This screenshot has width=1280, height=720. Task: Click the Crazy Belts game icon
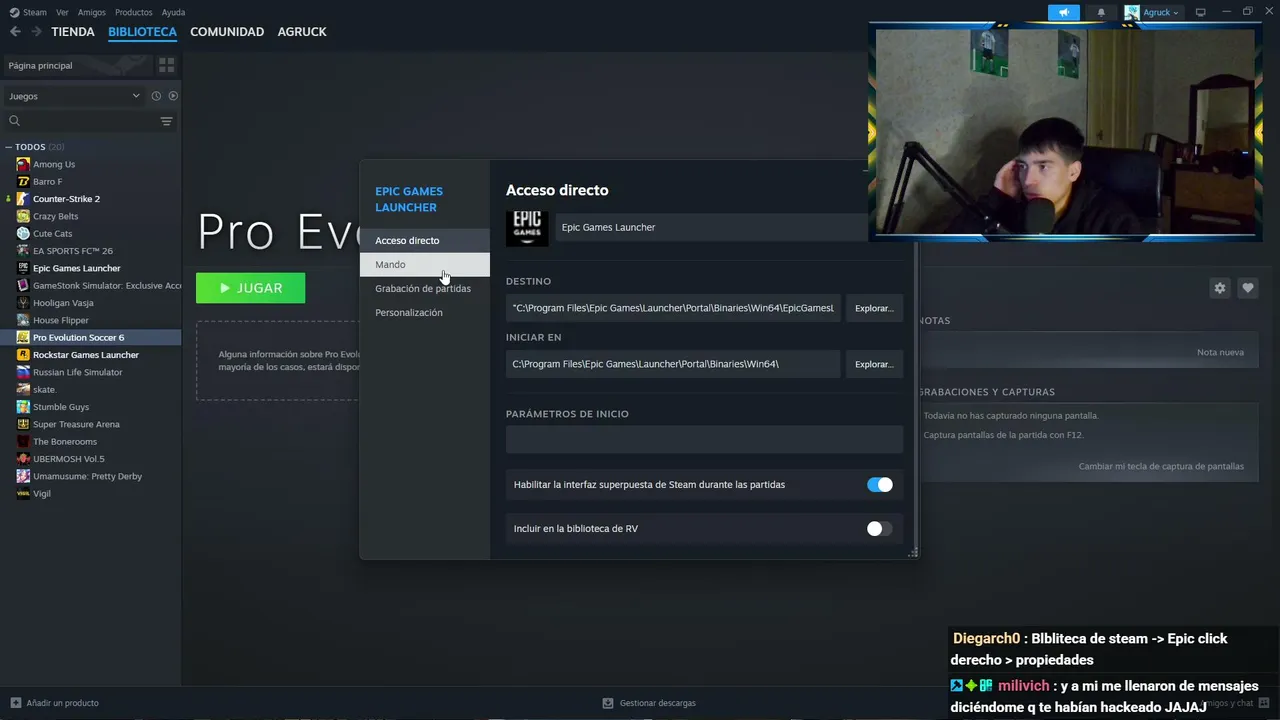pyautogui.click(x=23, y=216)
